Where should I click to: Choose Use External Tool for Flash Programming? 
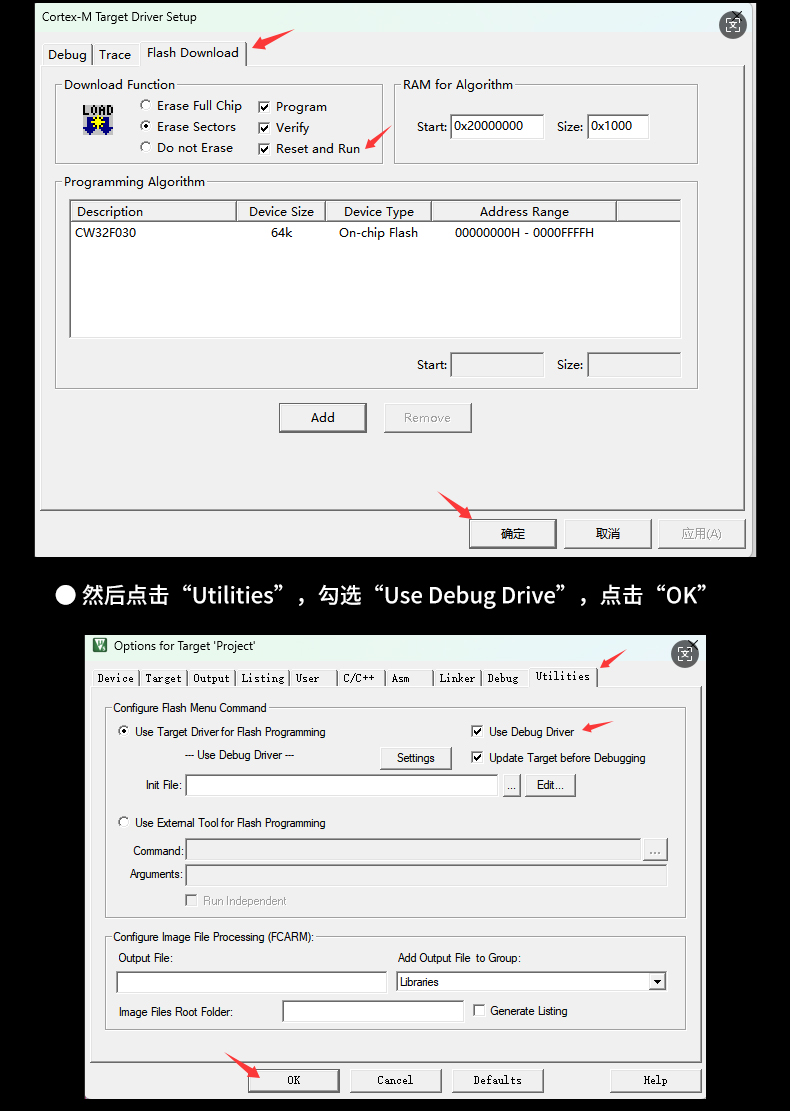[x=124, y=823]
